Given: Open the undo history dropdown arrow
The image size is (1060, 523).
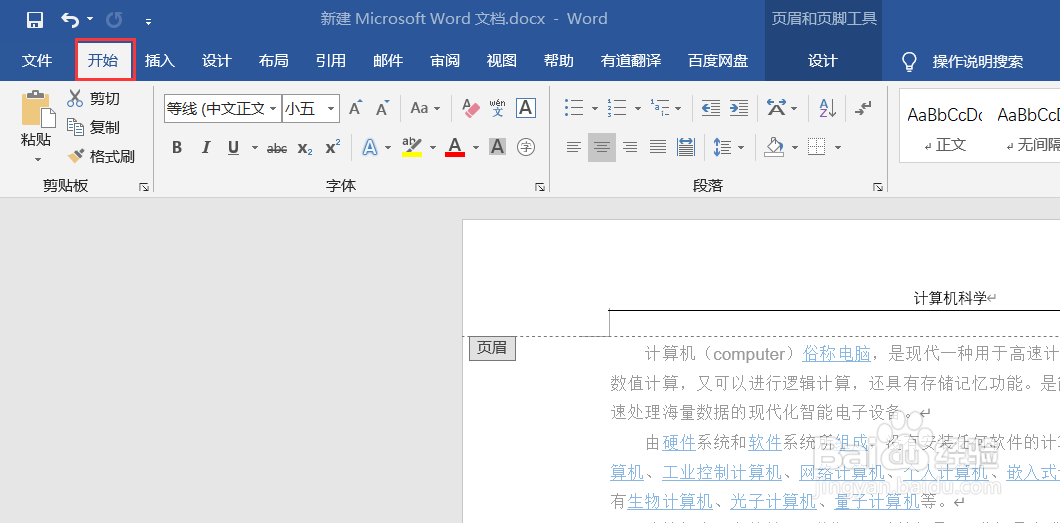Looking at the screenshot, I should click(x=90, y=20).
